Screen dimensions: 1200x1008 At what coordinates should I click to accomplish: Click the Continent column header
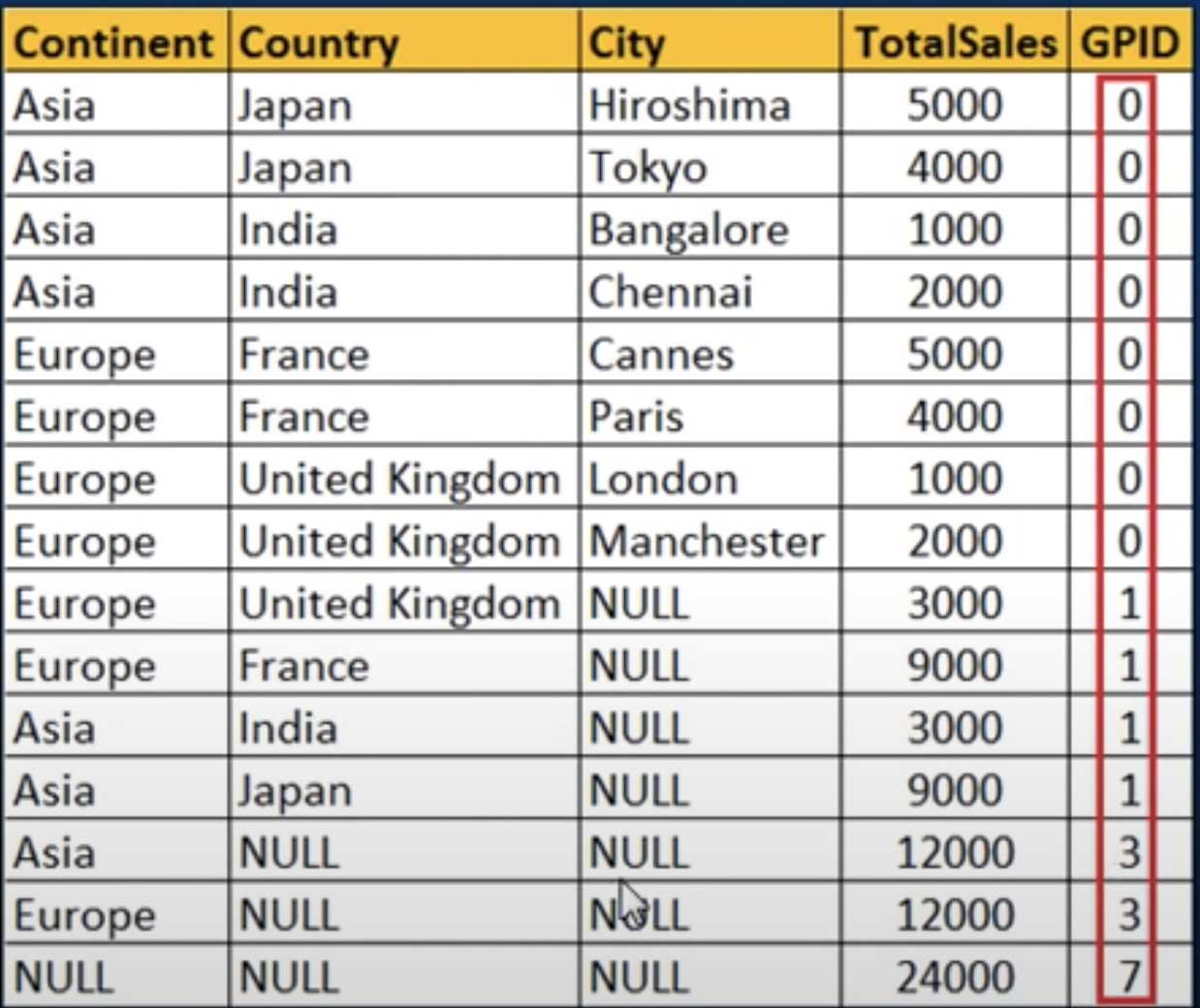(x=115, y=43)
